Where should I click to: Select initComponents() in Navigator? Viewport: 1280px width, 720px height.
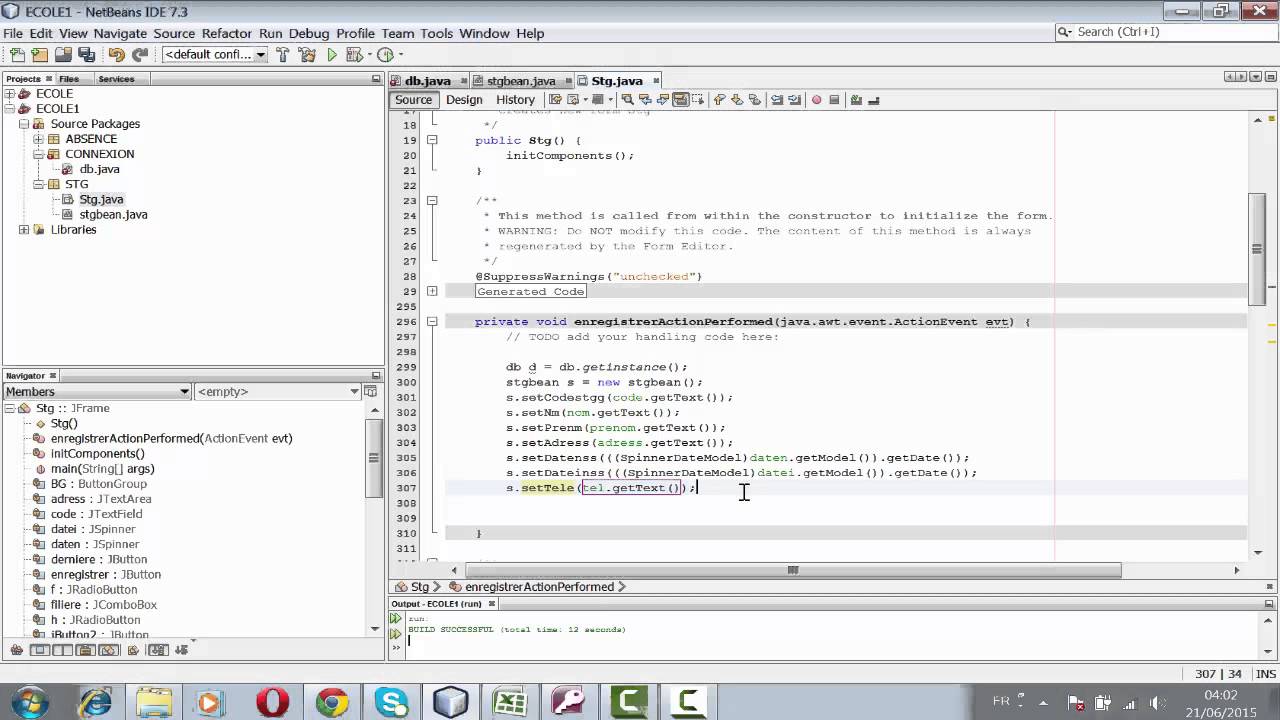97,453
